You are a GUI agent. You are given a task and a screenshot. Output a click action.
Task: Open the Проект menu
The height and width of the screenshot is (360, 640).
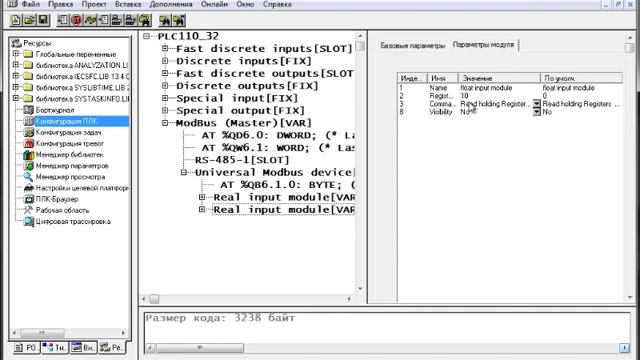click(94, 4)
